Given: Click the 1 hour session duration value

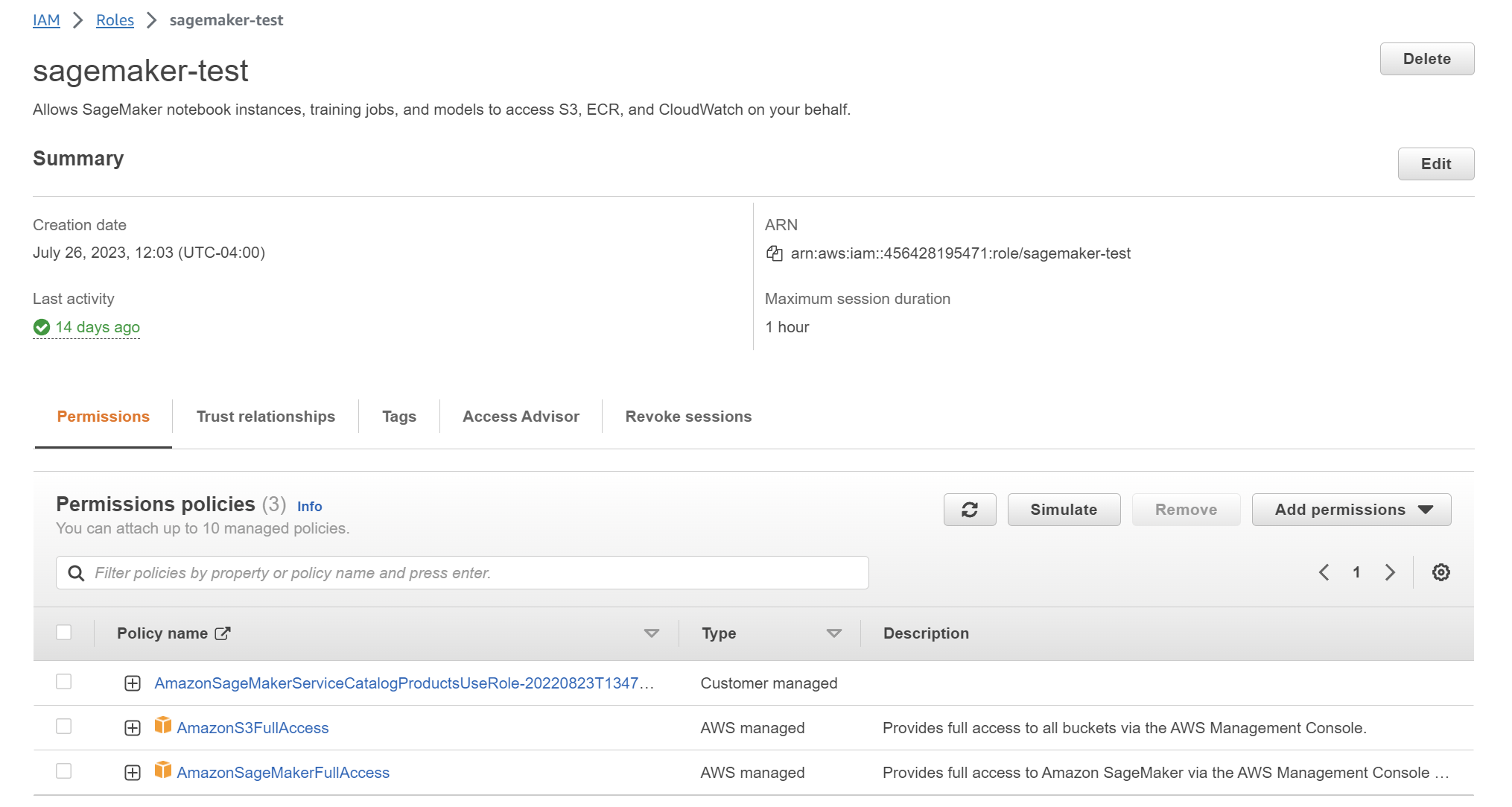Looking at the screenshot, I should click(x=787, y=327).
